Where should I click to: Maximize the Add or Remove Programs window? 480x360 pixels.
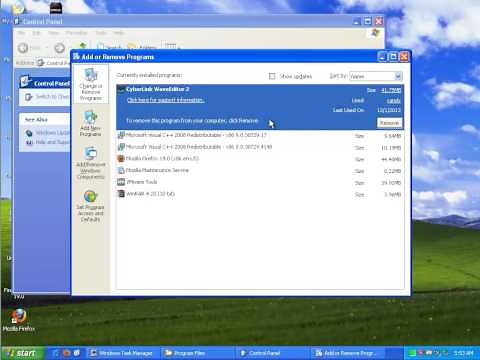pos(393,57)
